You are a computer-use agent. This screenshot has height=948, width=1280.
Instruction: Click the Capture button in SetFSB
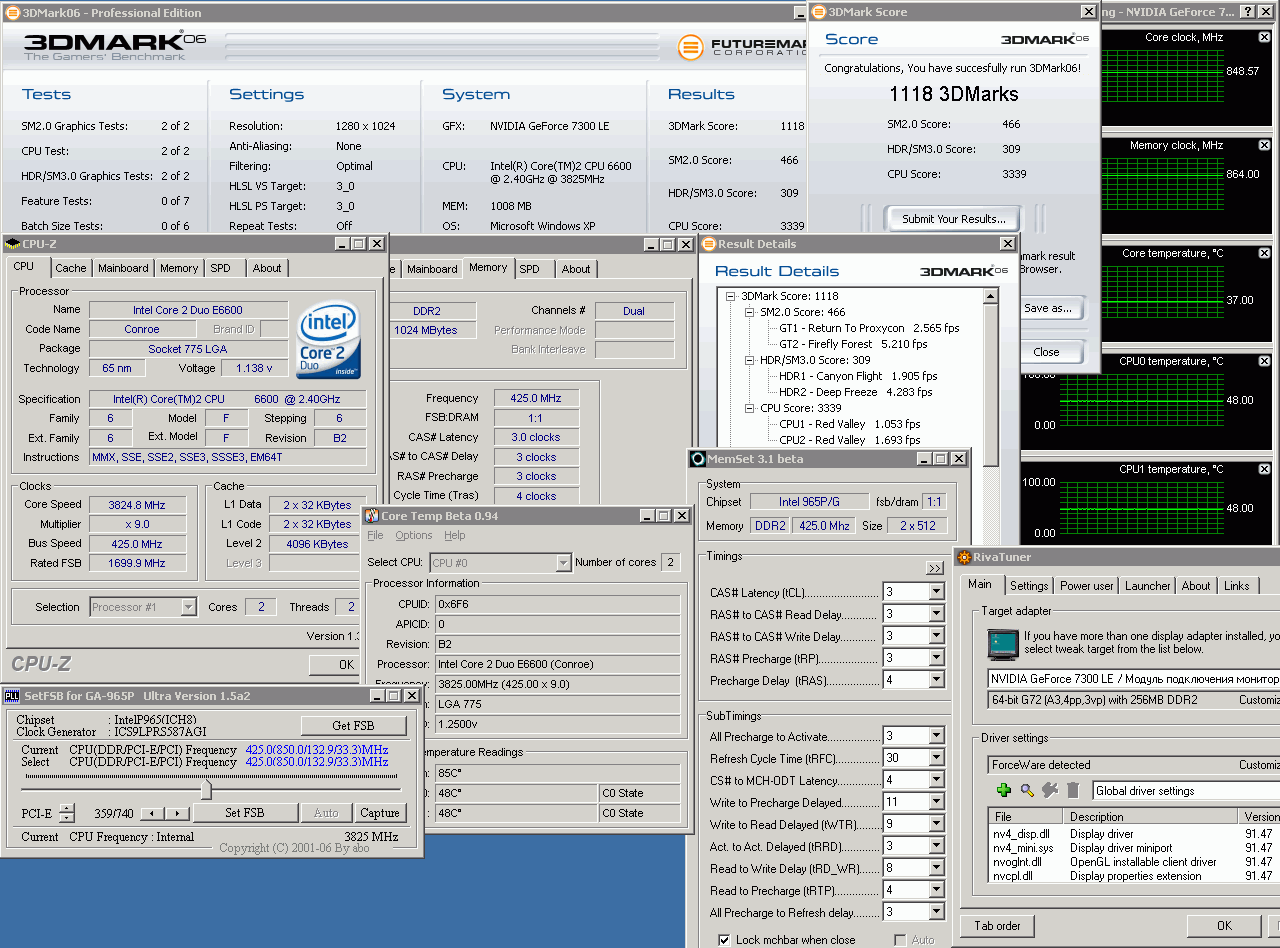click(x=380, y=813)
